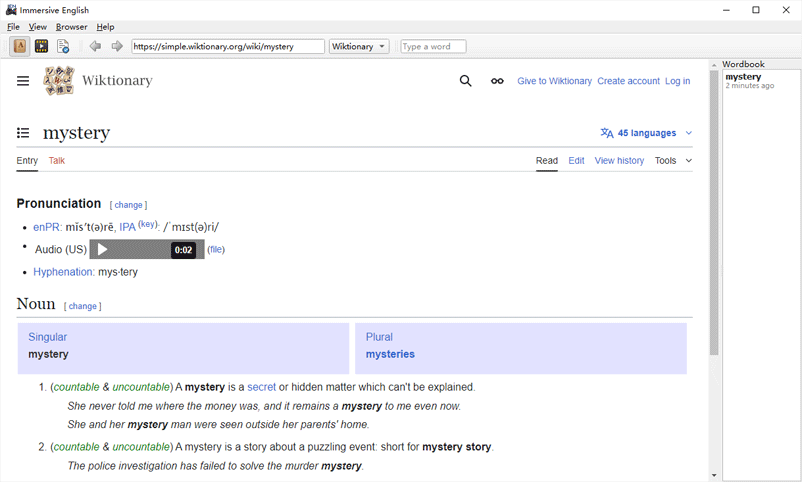This screenshot has height=482, width=802.
Task: Click scrollbar up arrow
Action: coord(714,65)
